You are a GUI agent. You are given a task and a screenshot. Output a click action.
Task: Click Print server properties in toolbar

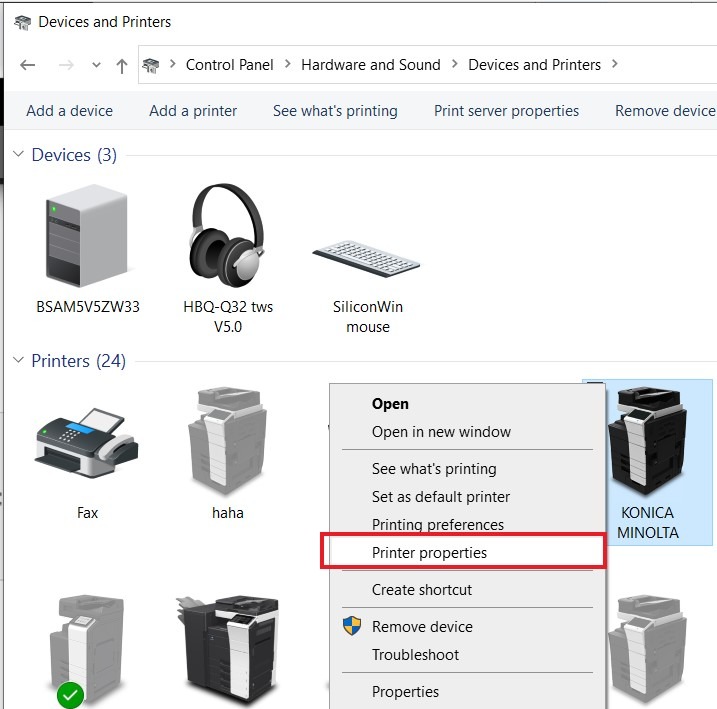(x=506, y=111)
